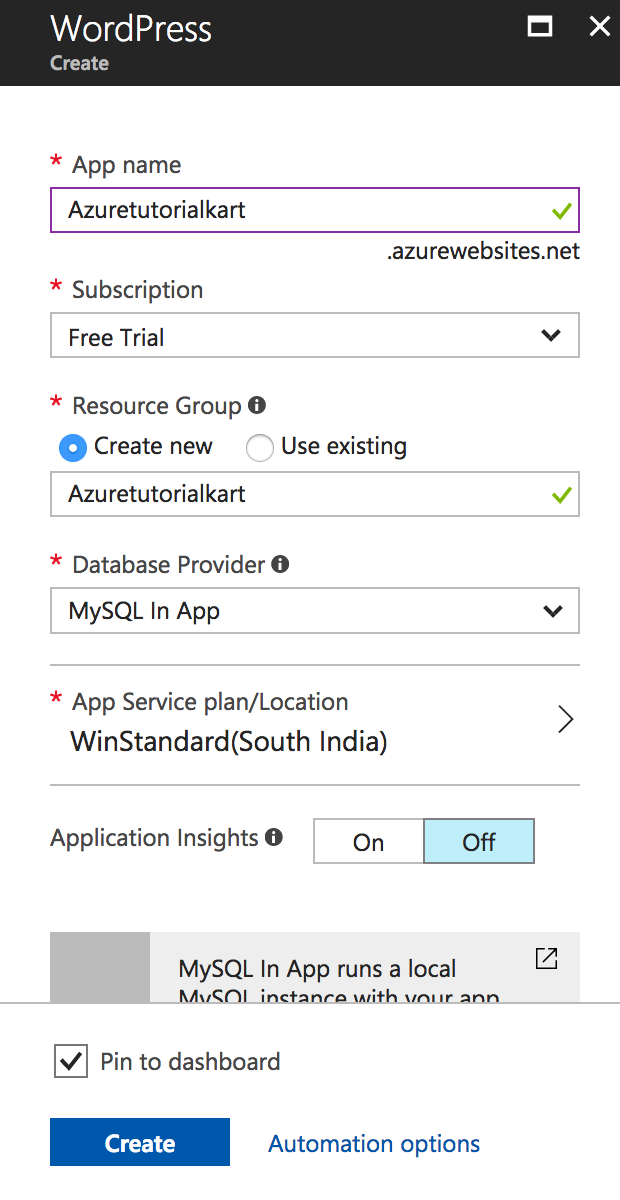Open the Subscription dropdown

coord(315,335)
